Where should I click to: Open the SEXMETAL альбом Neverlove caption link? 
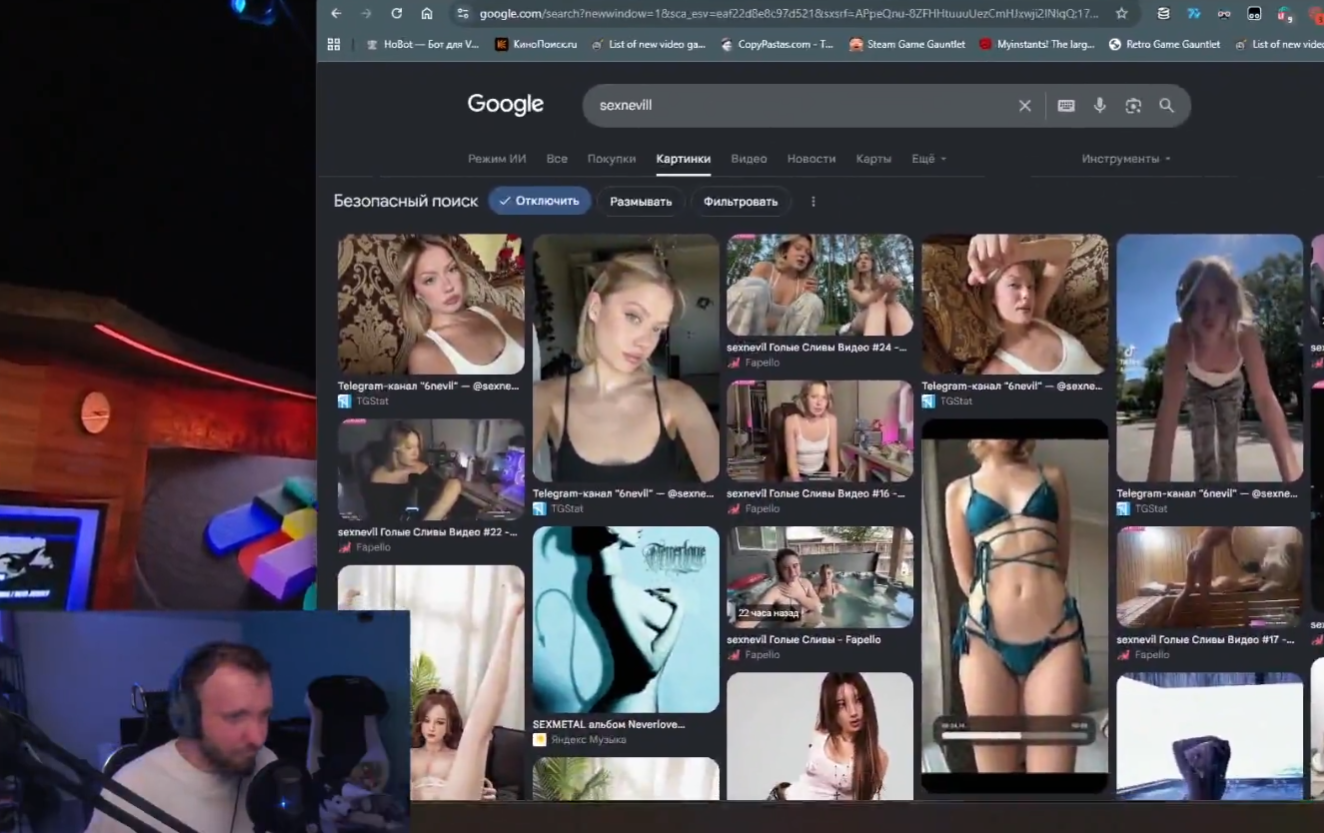point(609,724)
